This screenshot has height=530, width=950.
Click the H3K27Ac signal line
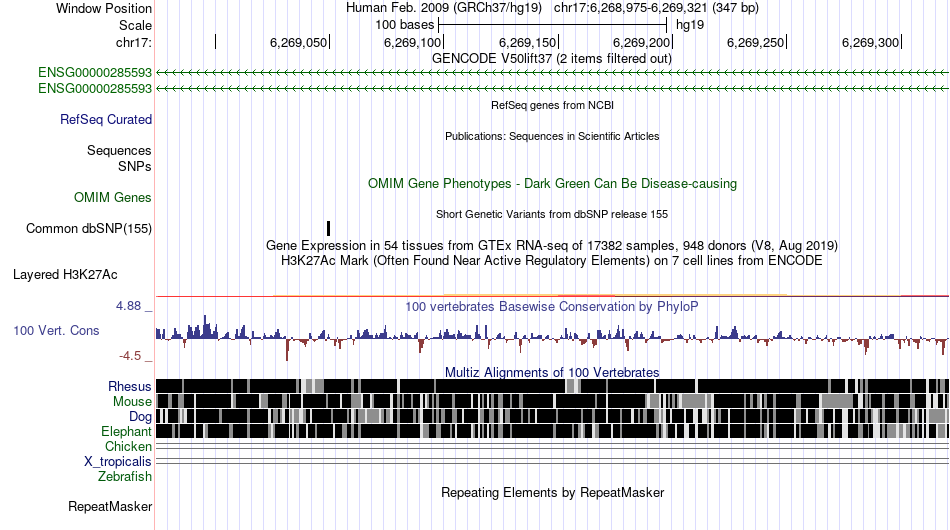click(552, 296)
